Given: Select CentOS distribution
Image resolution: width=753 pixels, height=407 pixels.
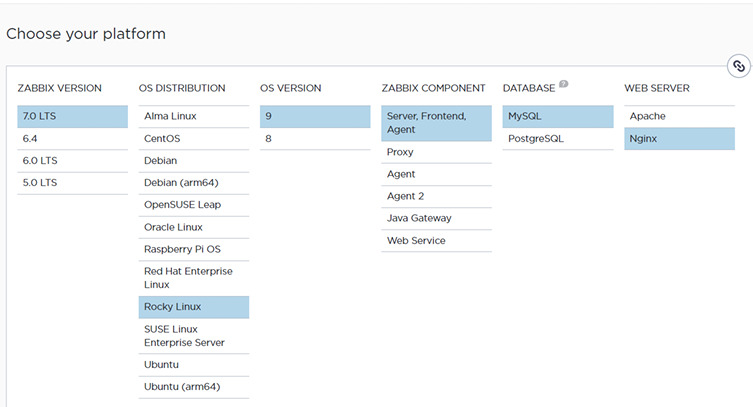Looking at the screenshot, I should pos(194,139).
